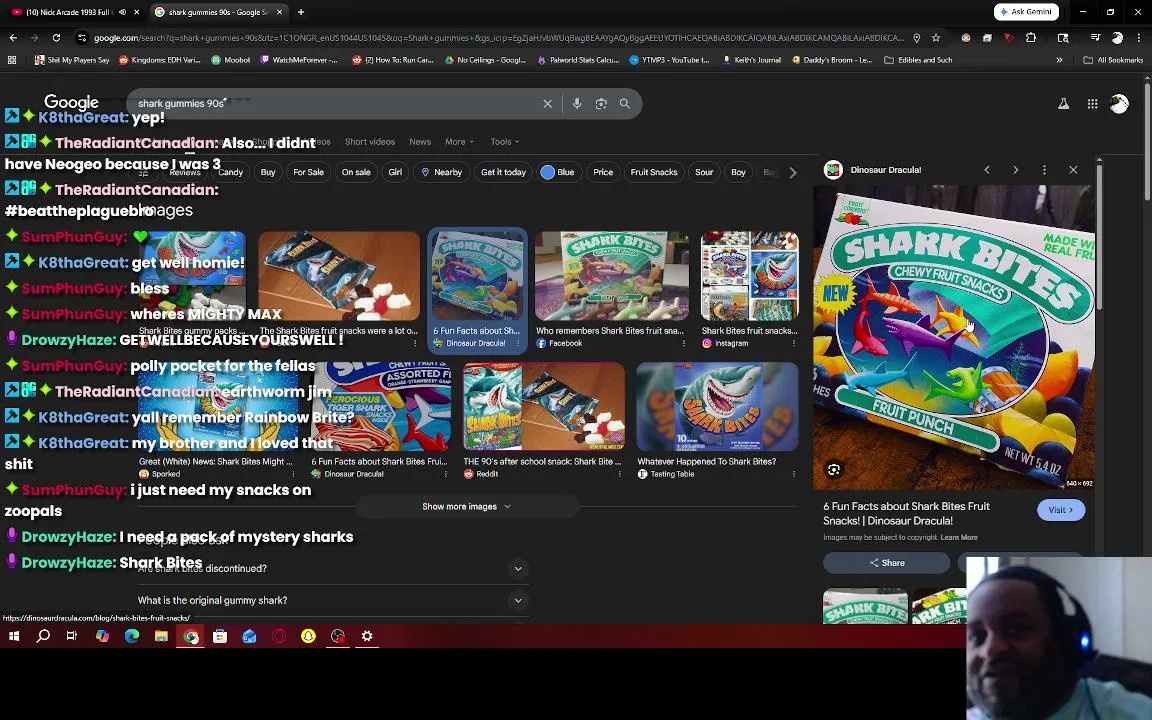1152x720 pixels.
Task: Share the previewed image
Action: [887, 563]
